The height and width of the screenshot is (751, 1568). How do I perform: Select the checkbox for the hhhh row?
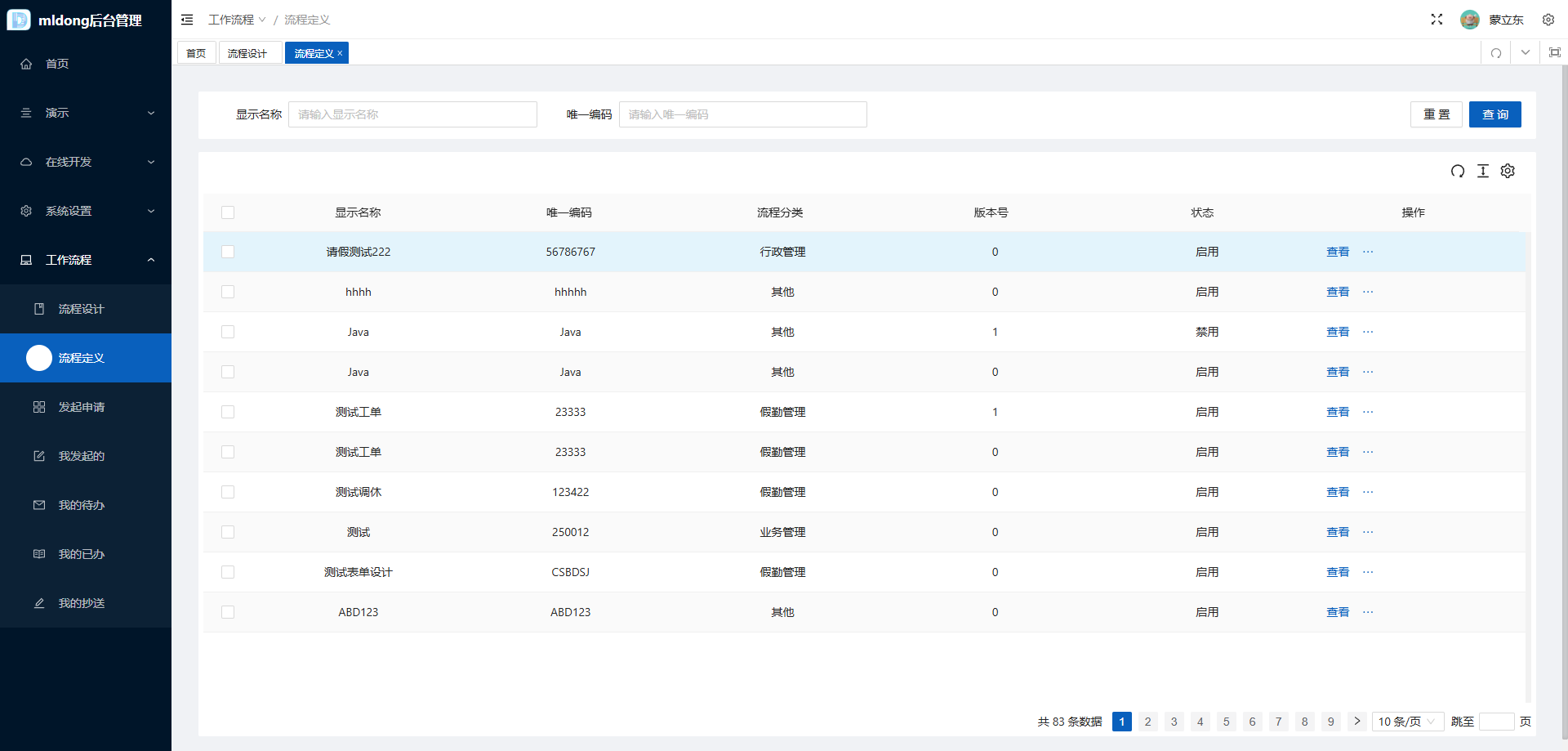click(x=228, y=292)
